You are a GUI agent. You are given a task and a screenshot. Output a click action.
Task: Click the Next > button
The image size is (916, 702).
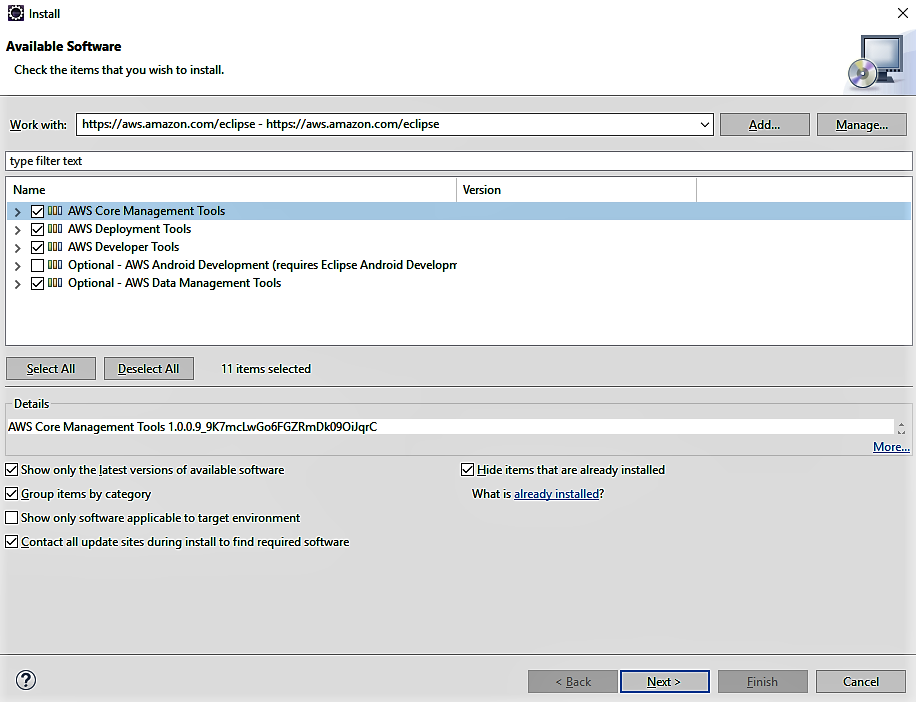click(665, 682)
